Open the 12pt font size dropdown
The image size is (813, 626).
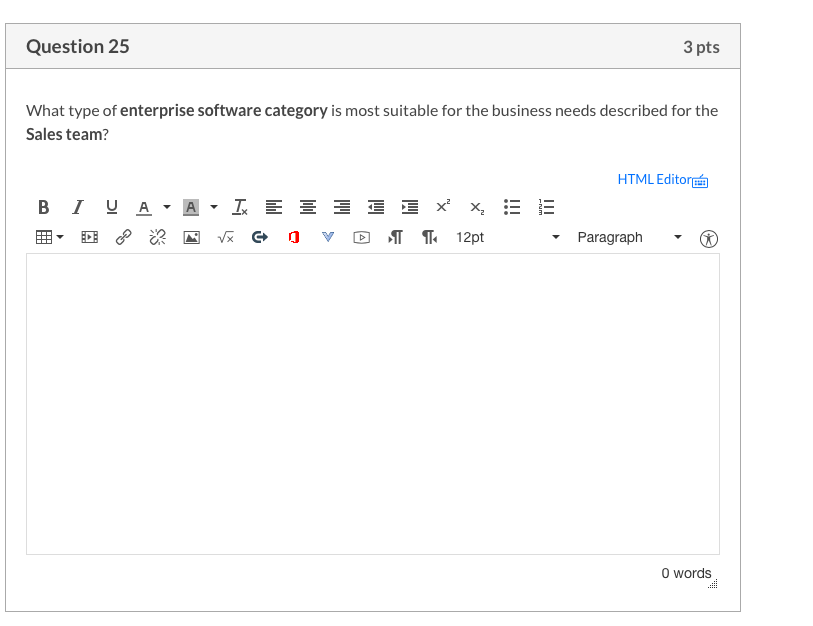[x=508, y=238]
